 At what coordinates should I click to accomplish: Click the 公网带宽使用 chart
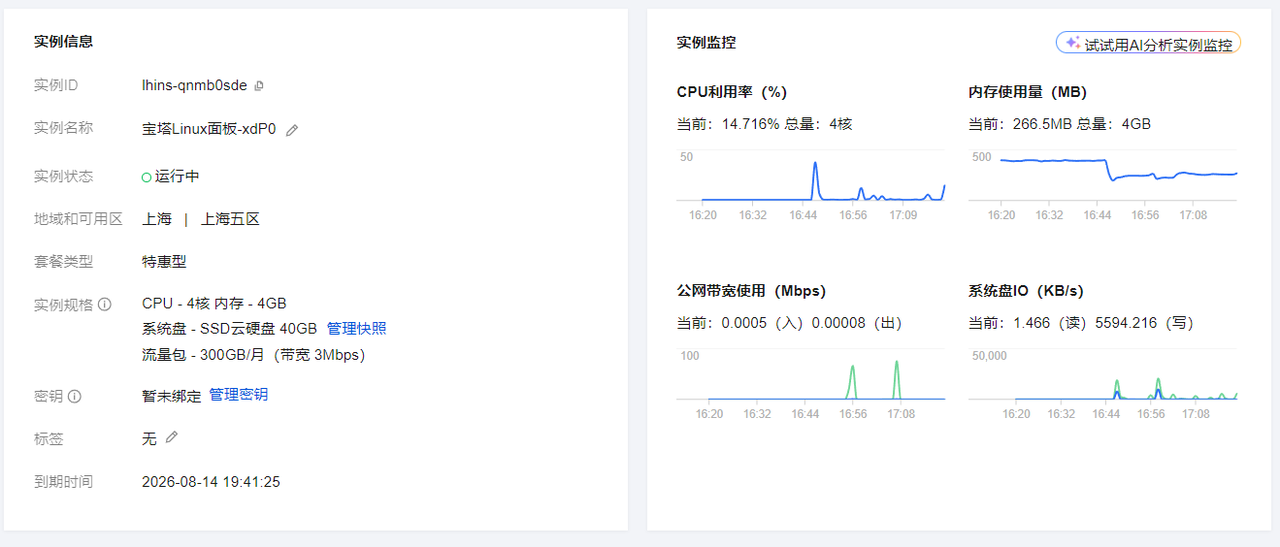(x=810, y=377)
